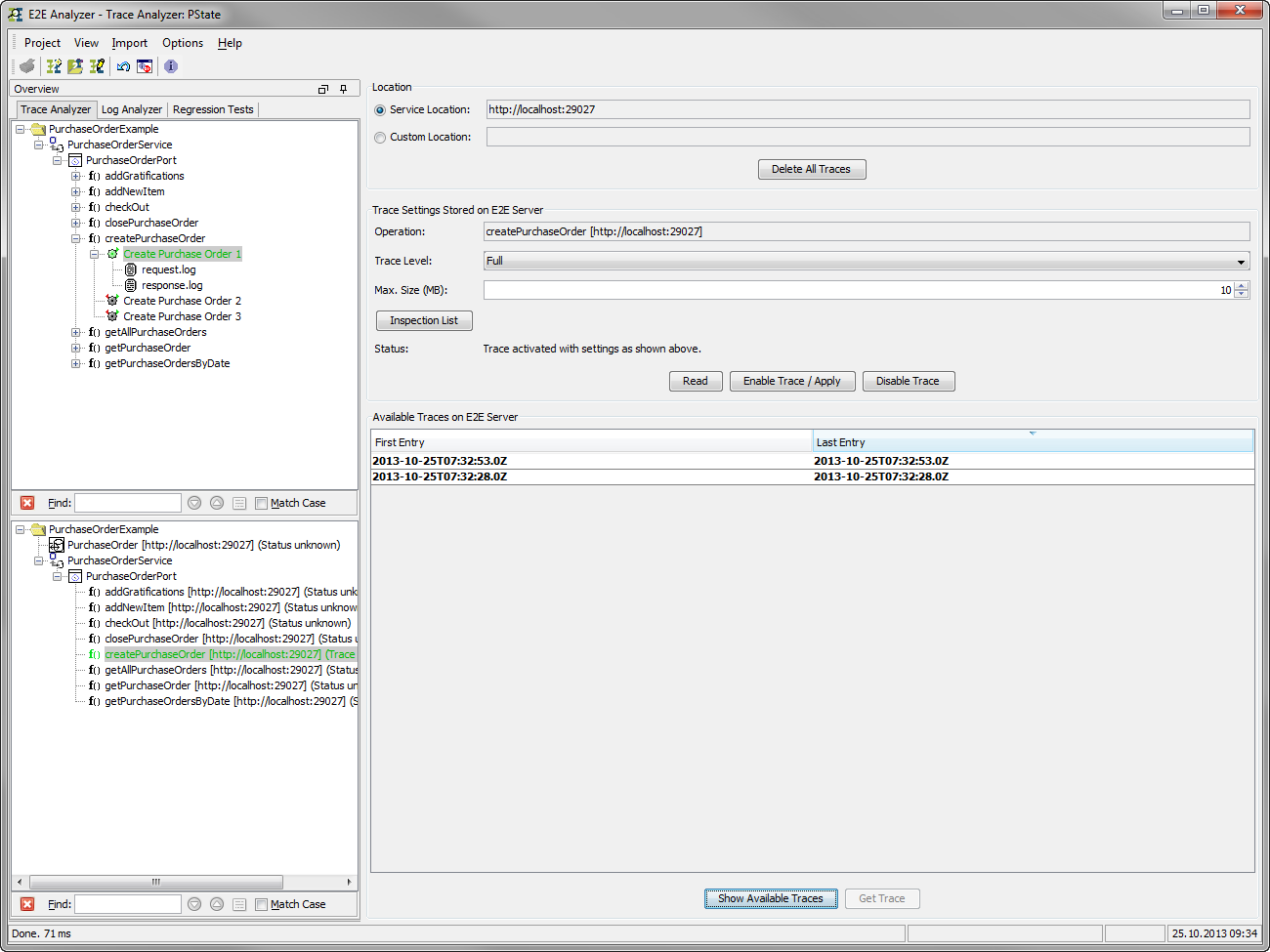
Task: Click the undo arrow toolbar icon
Action: point(122,66)
